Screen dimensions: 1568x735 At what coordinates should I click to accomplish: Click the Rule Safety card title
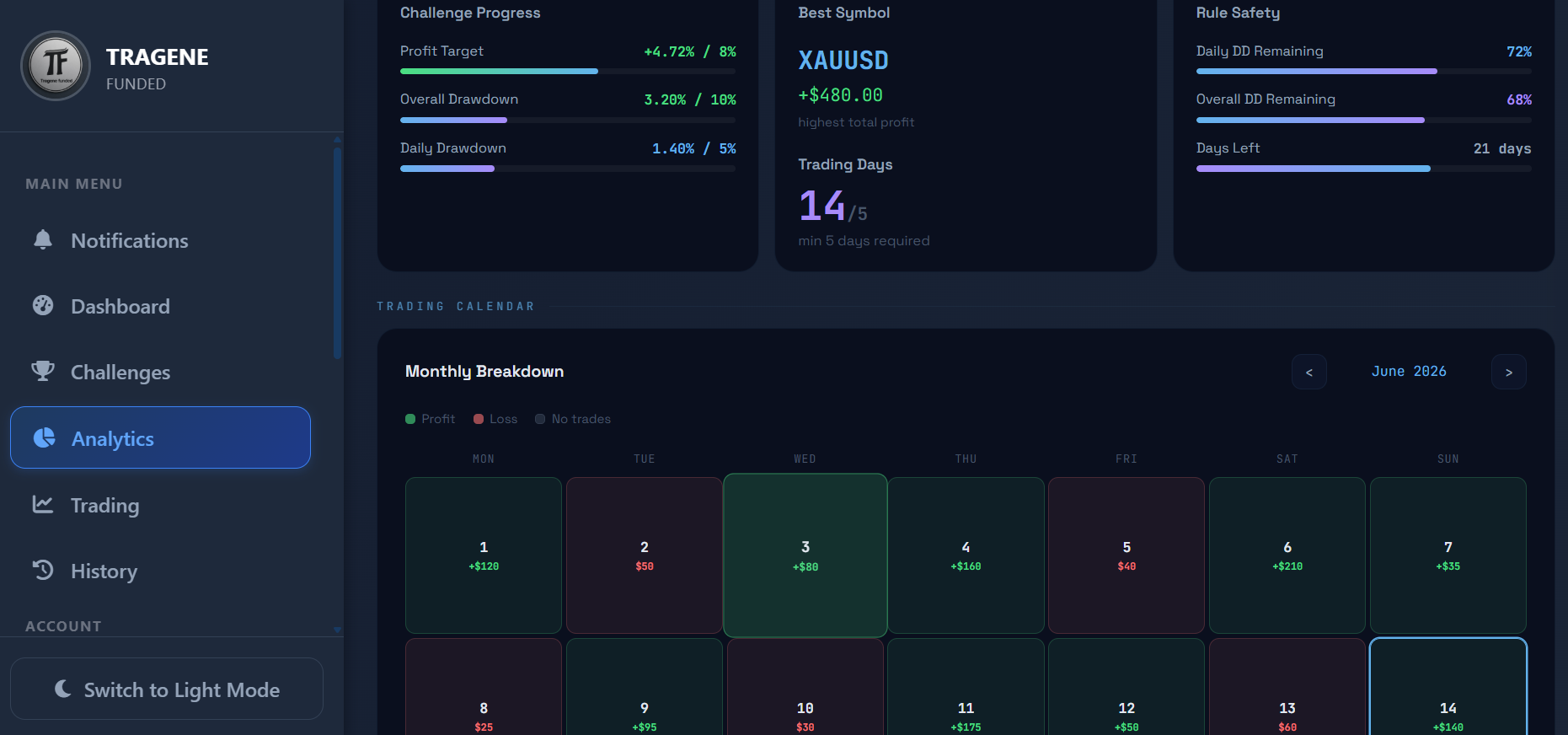click(x=1238, y=13)
